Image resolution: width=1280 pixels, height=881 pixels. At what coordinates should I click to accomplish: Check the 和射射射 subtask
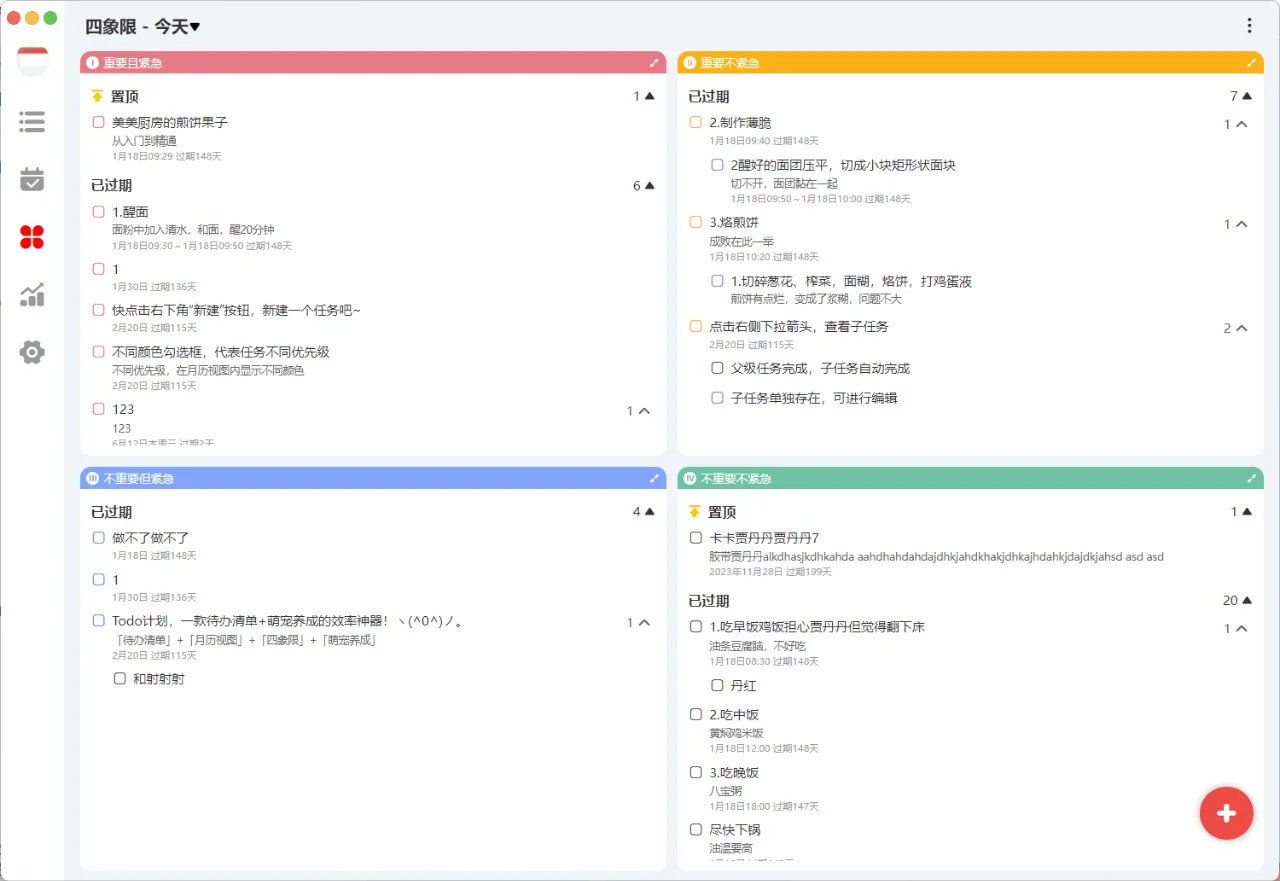pos(120,678)
